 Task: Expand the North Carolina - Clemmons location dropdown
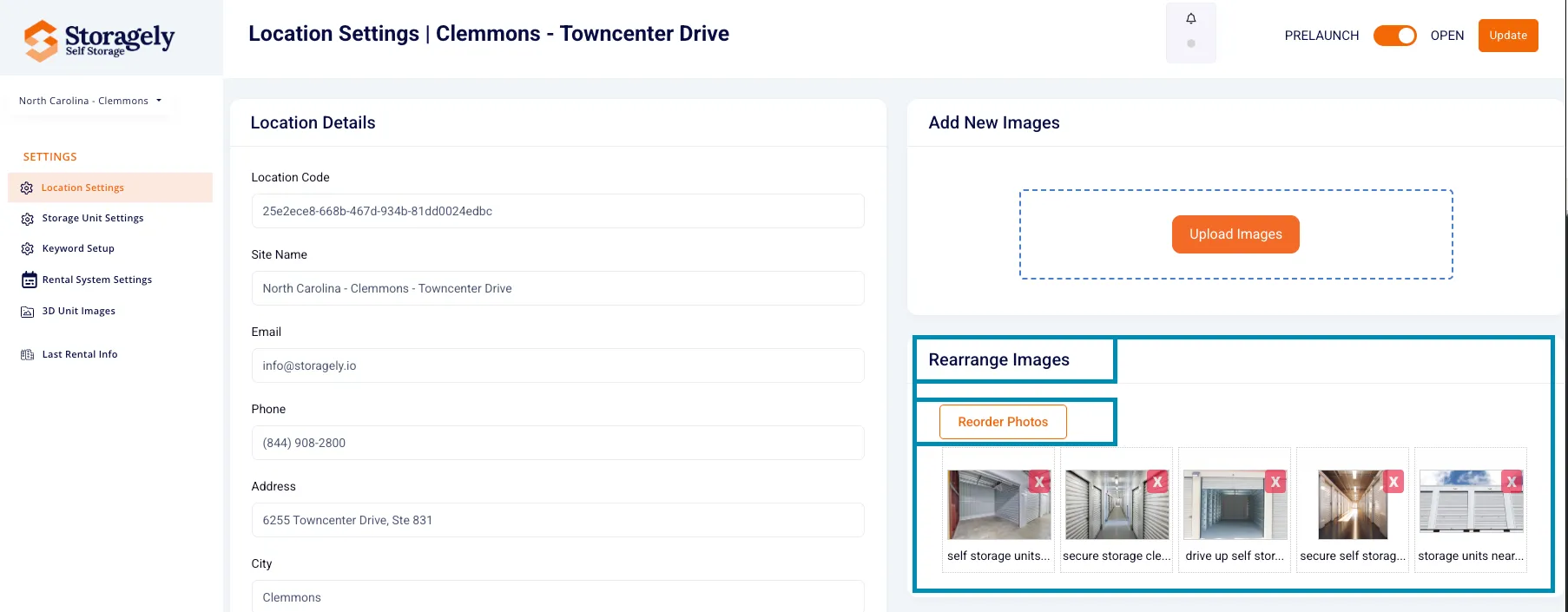(x=90, y=101)
